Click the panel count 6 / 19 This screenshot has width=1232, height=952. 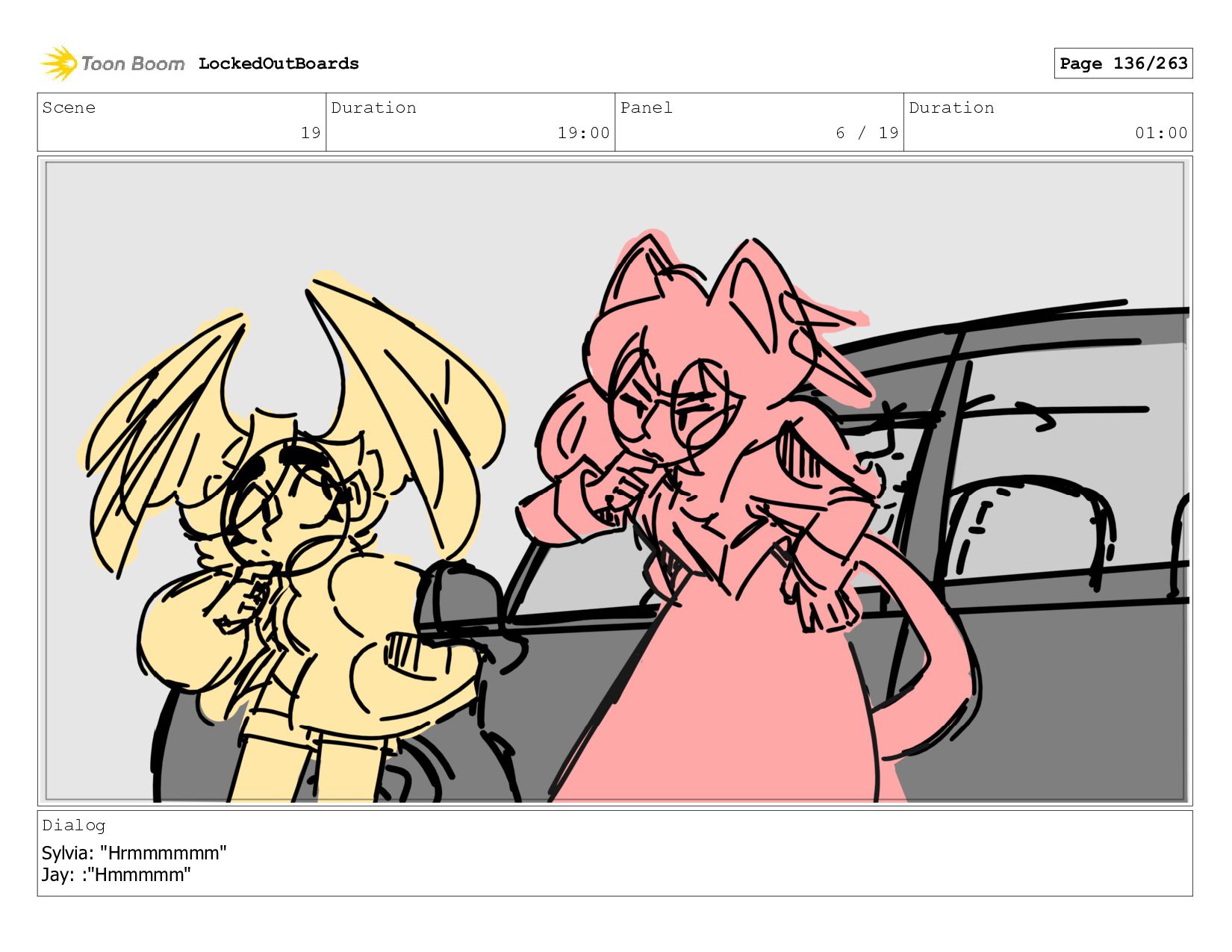click(867, 133)
